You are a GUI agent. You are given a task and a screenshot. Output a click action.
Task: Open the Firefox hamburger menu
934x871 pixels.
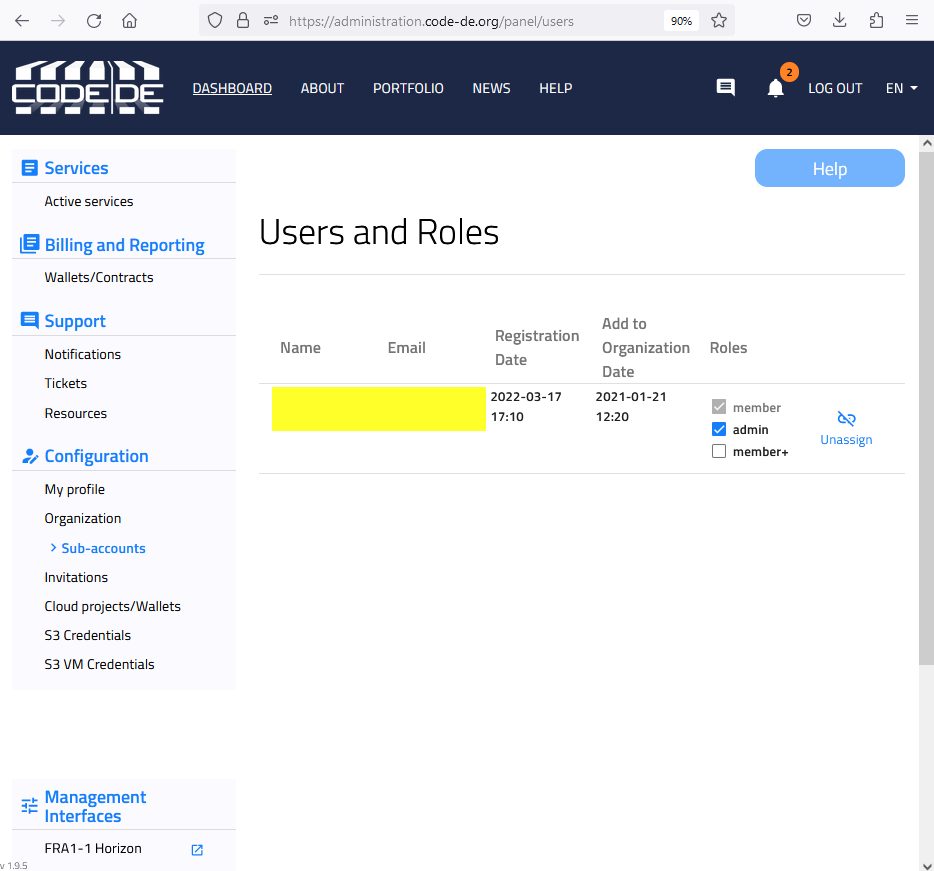[x=911, y=20]
